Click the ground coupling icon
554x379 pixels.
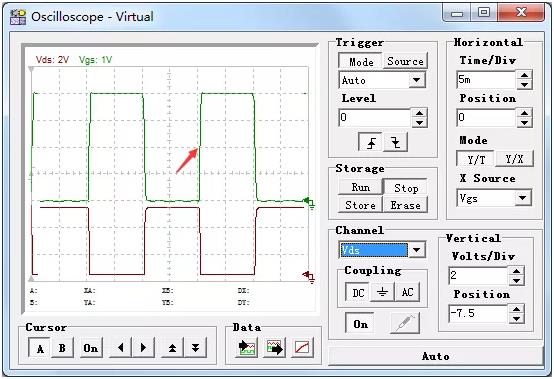[382, 292]
